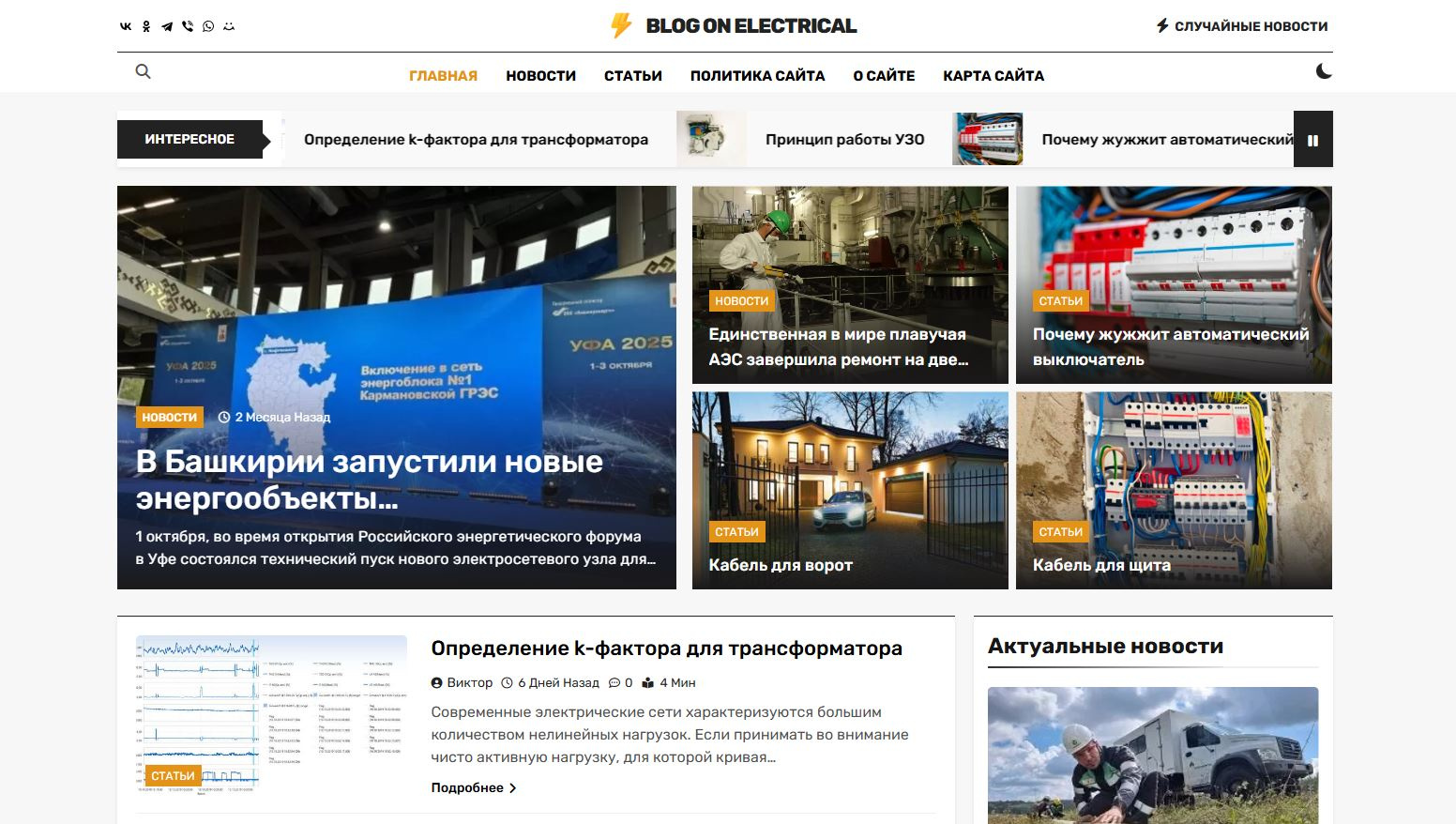Image resolution: width=1456 pixels, height=824 pixels.
Task: Click СТАТЬИ tag on Кабель для щита card
Action: [x=1061, y=532]
